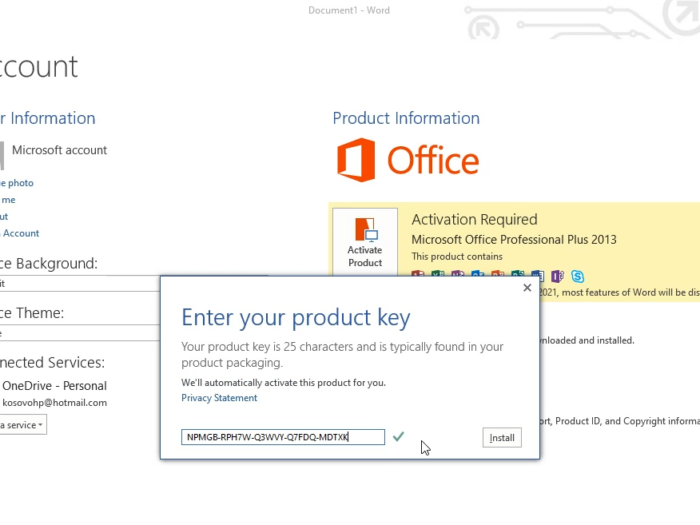Open the Privacy Statement link
The height and width of the screenshot is (525, 700).
click(x=219, y=398)
